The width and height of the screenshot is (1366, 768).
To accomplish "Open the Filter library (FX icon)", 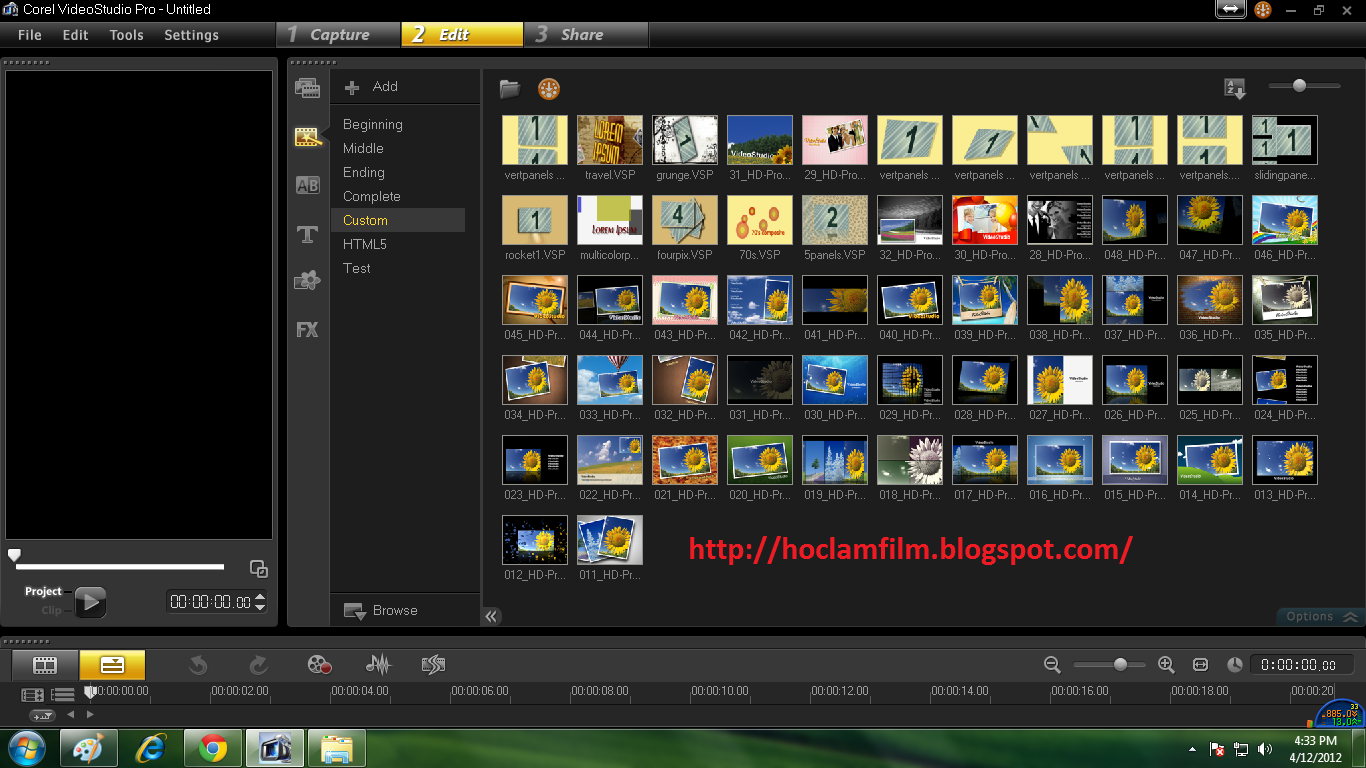I will pyautogui.click(x=307, y=329).
